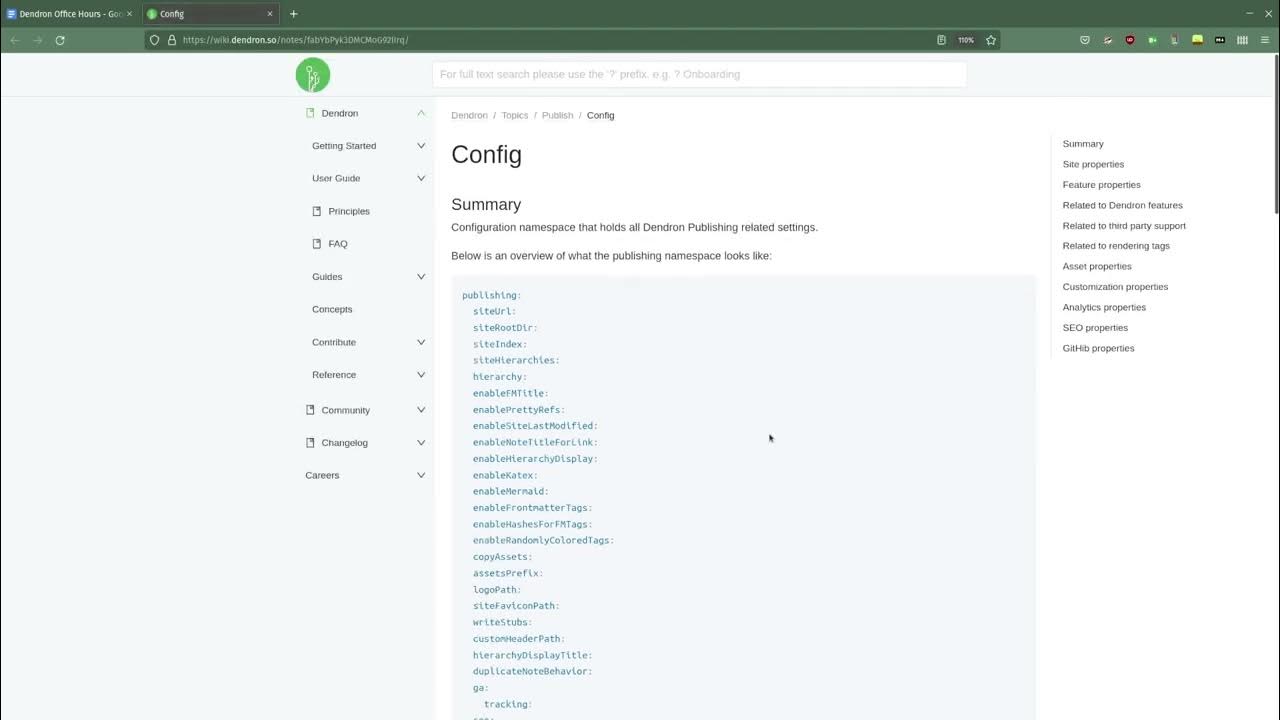This screenshot has height=720, width=1280.
Task: Click the page vertical scrollbar
Action: 1276,135
